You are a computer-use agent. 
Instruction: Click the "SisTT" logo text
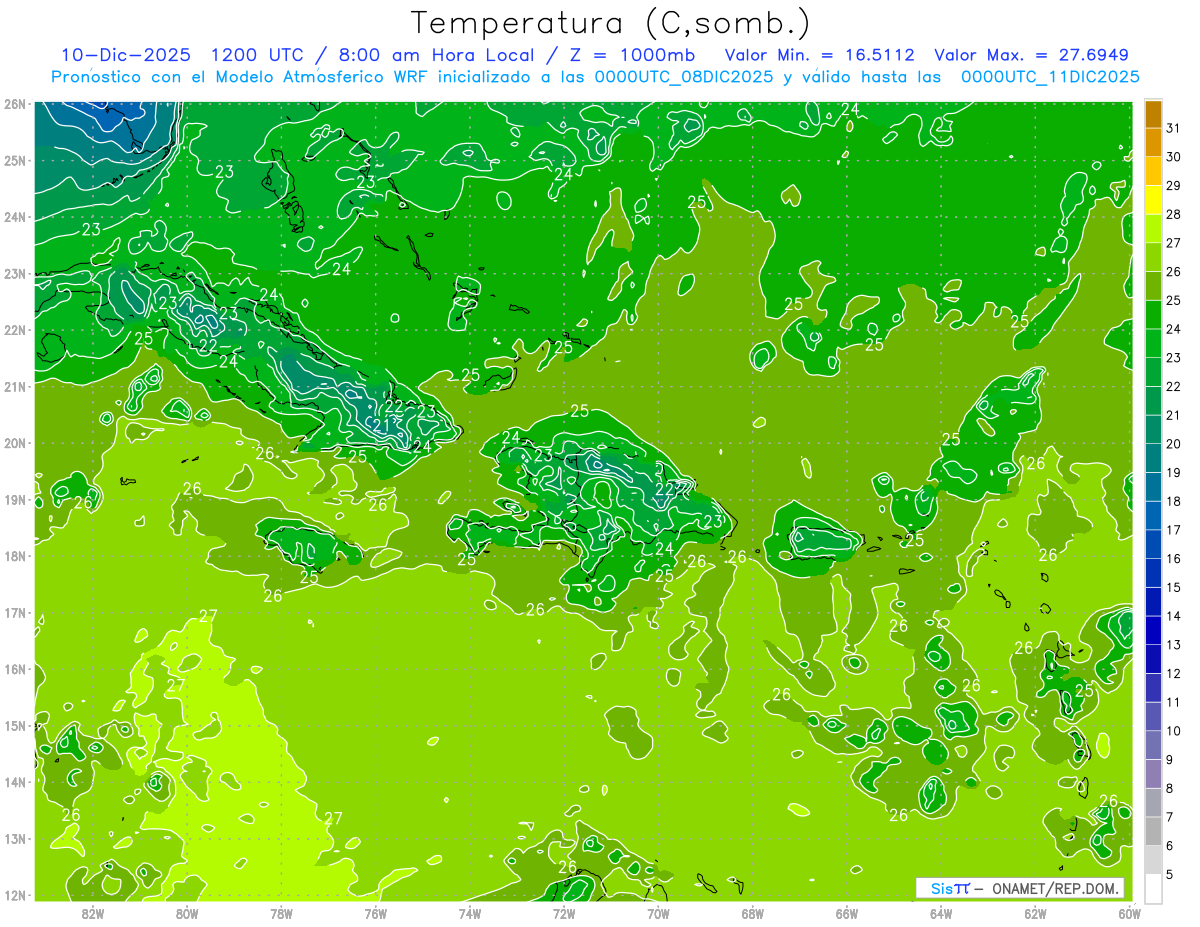949,888
